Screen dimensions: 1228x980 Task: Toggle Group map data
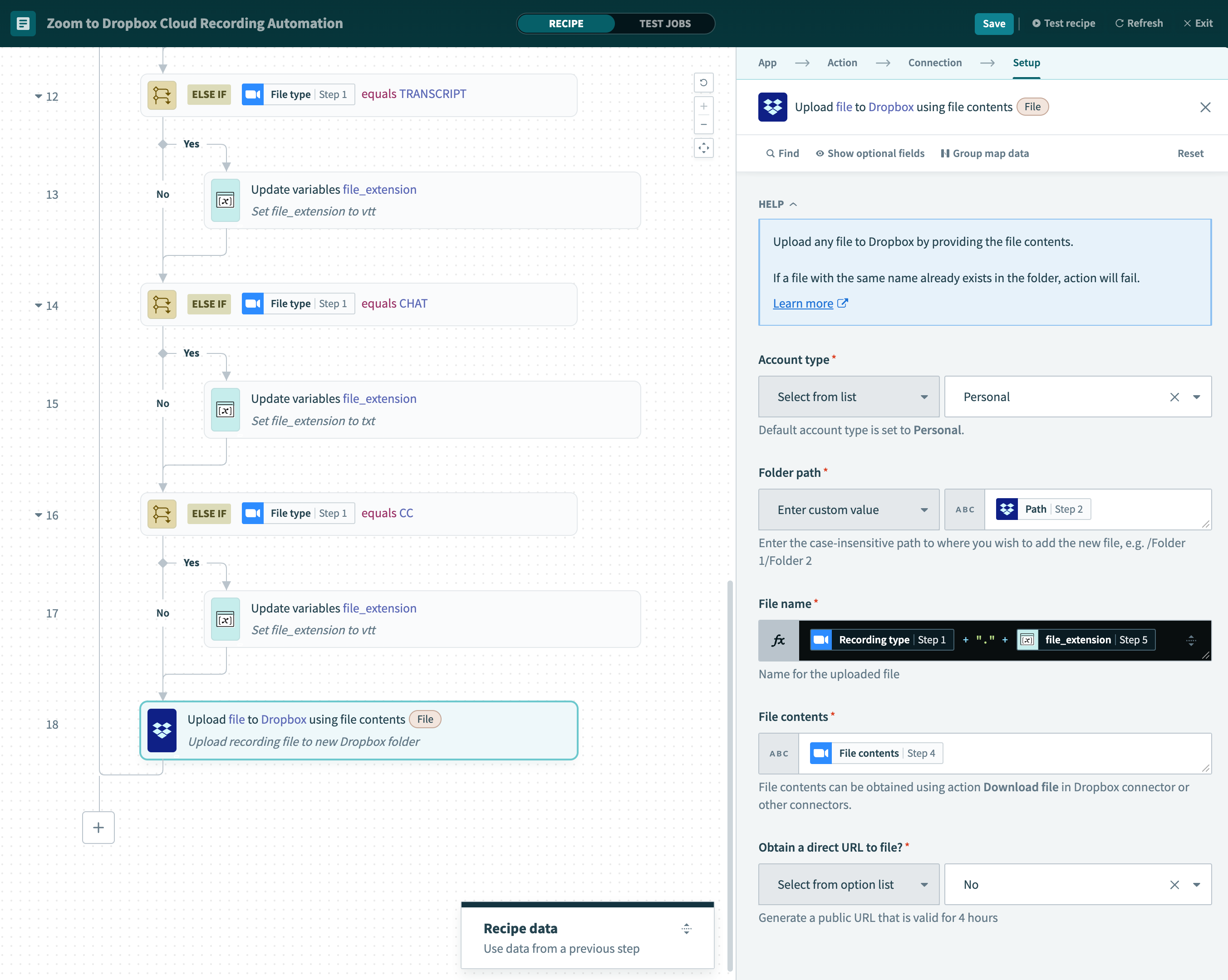click(x=984, y=153)
